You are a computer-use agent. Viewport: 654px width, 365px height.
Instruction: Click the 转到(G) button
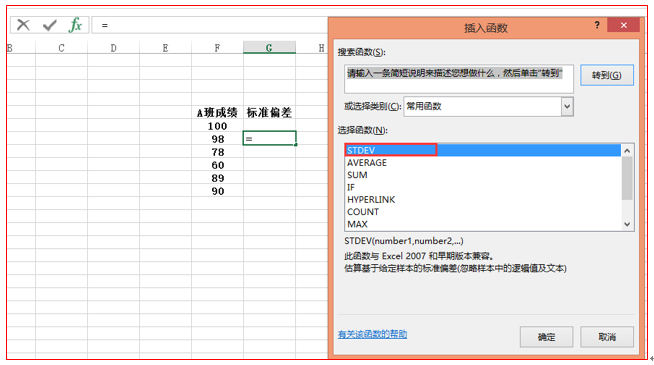[607, 75]
